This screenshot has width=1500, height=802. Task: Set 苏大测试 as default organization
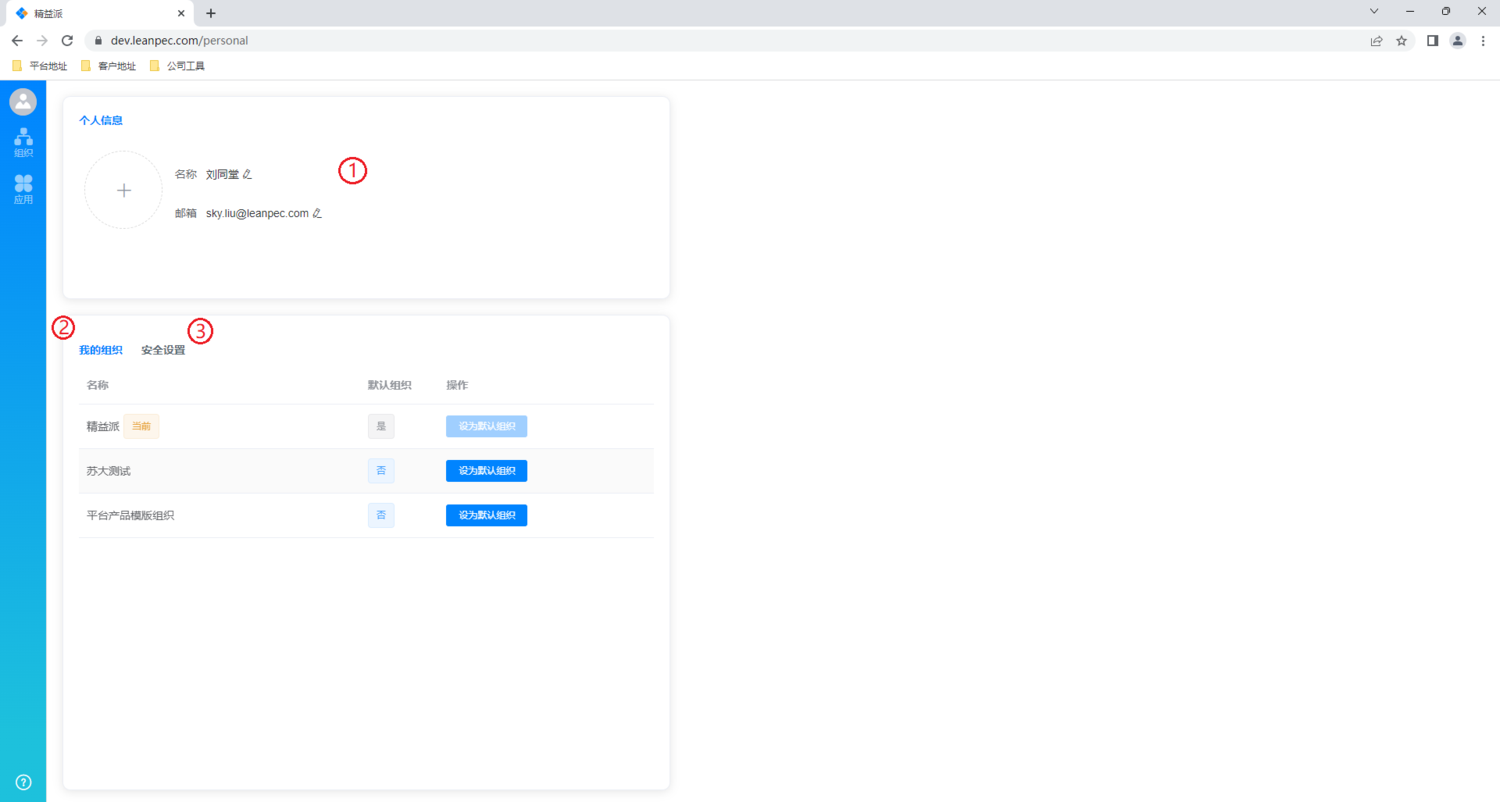pyautogui.click(x=486, y=471)
